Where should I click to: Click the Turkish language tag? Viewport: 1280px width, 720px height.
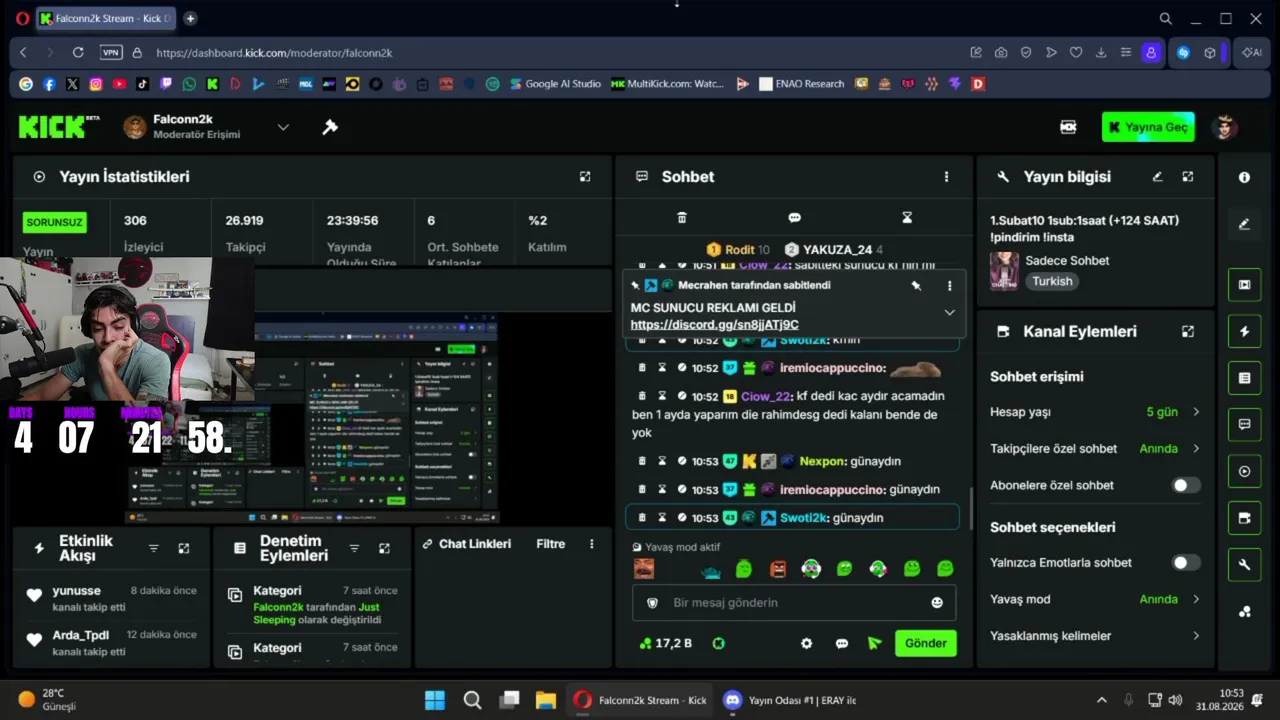(1052, 282)
